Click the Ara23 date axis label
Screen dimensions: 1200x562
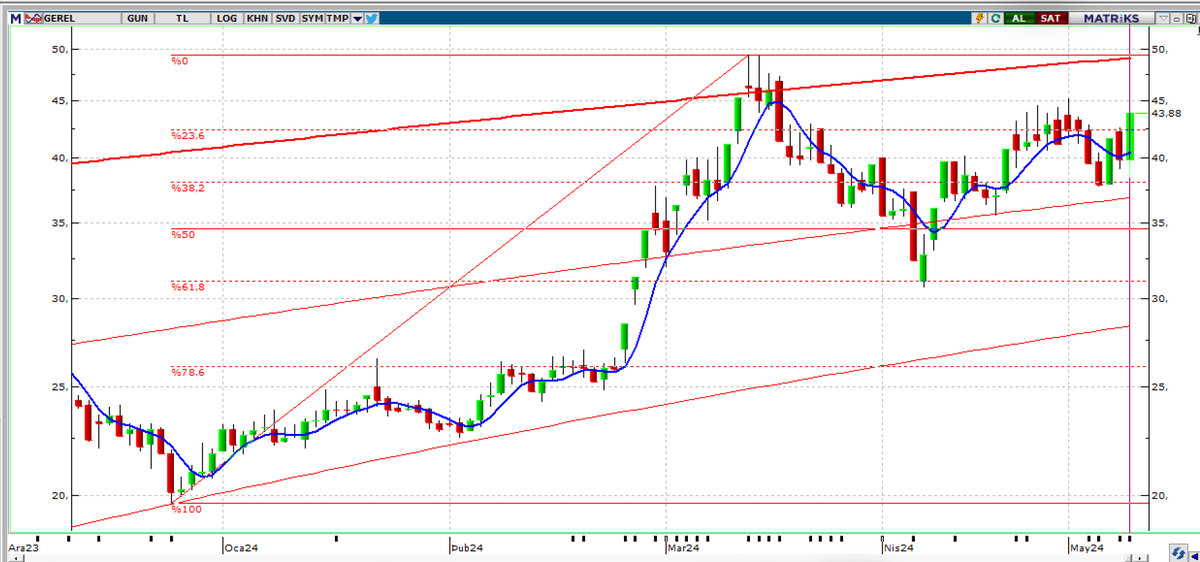(24, 548)
